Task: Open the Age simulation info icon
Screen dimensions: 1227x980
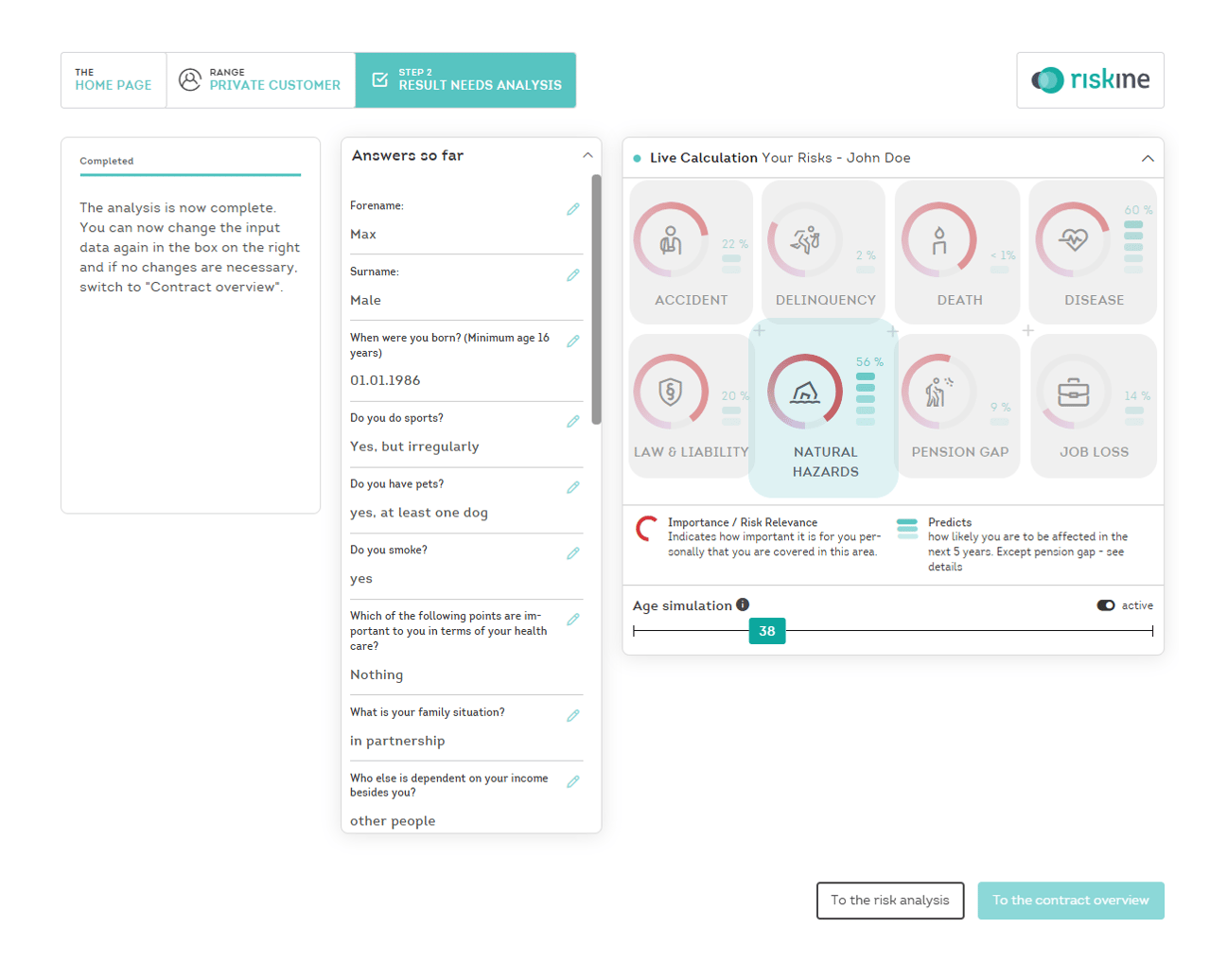Action: point(743,604)
